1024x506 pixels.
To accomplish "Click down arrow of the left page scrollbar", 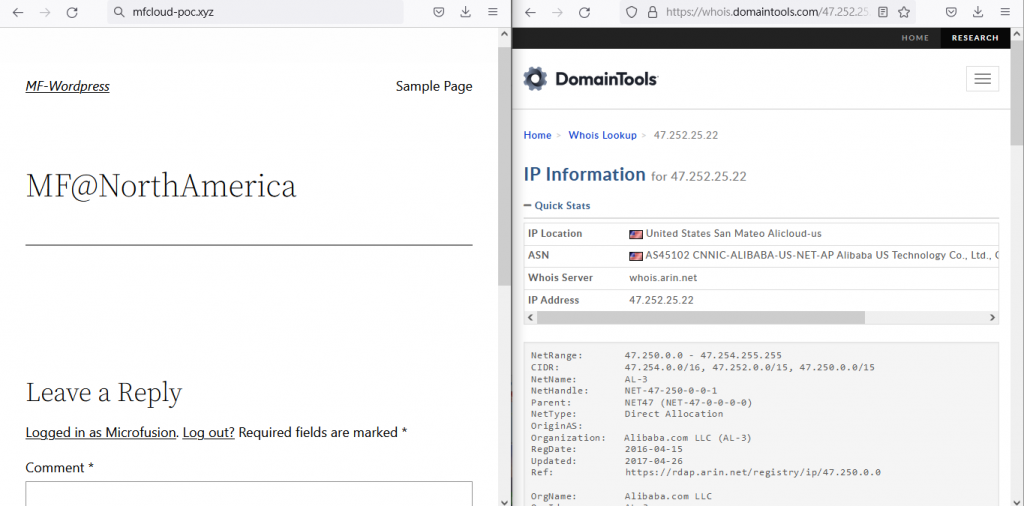I will pos(504,501).
